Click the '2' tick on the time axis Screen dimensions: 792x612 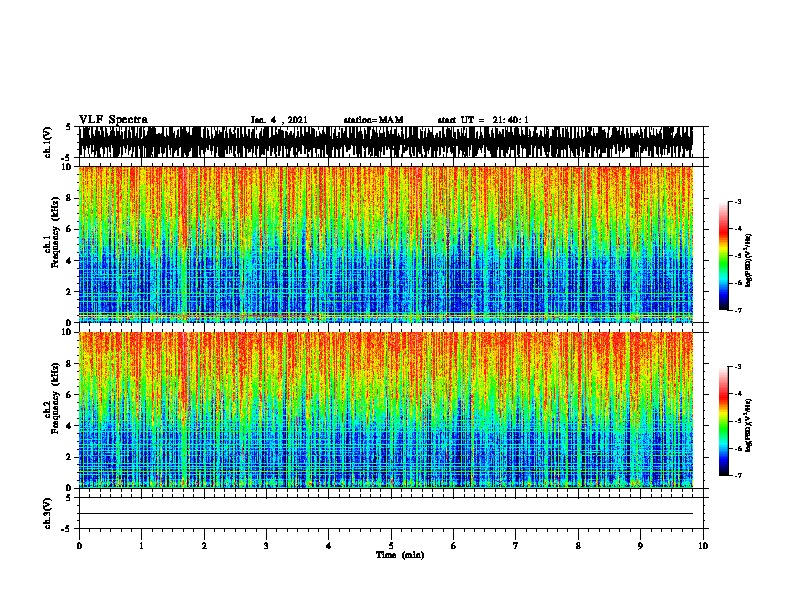pyautogui.click(x=204, y=546)
